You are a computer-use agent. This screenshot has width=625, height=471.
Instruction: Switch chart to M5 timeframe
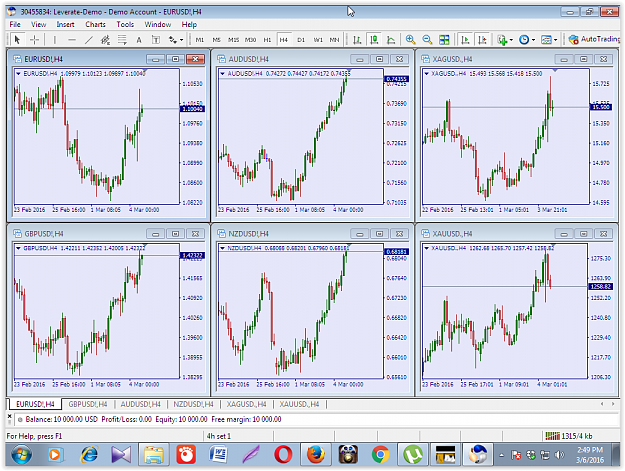tap(216, 39)
